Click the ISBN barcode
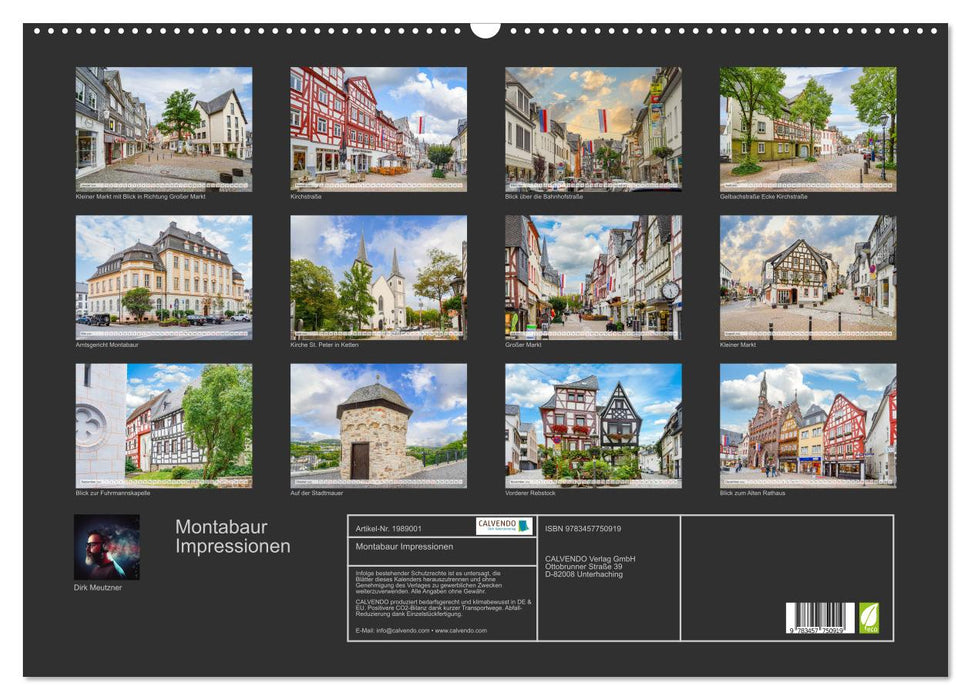 [x=820, y=617]
